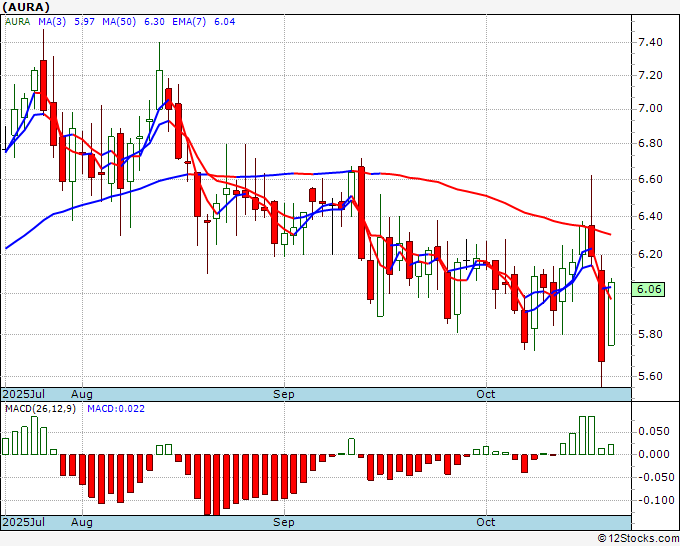This screenshot has height=546, width=680.
Task: Click the 7.40 price axis label
Action: (650, 43)
